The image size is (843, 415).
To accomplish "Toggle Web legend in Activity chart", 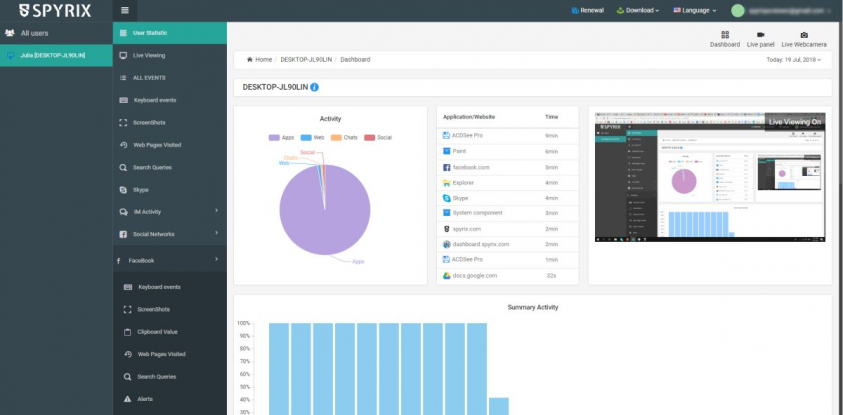I will [x=313, y=138].
